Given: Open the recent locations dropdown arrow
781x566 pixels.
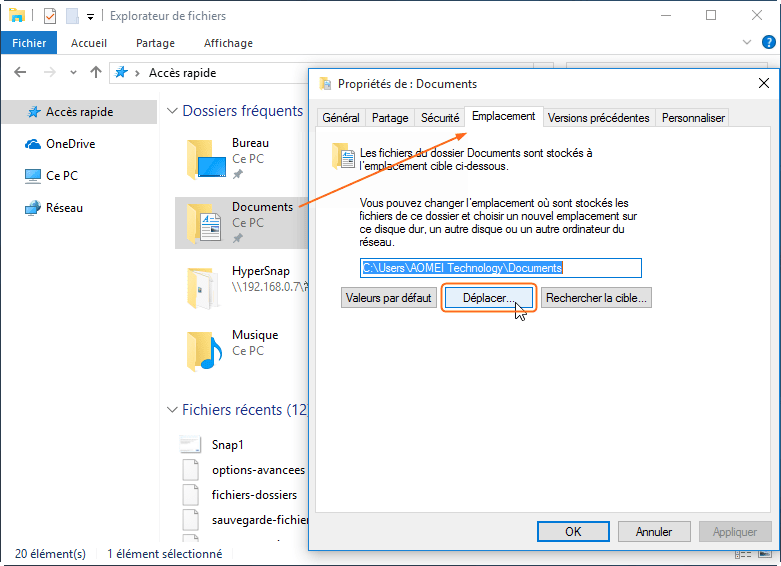Looking at the screenshot, I should click(73, 73).
